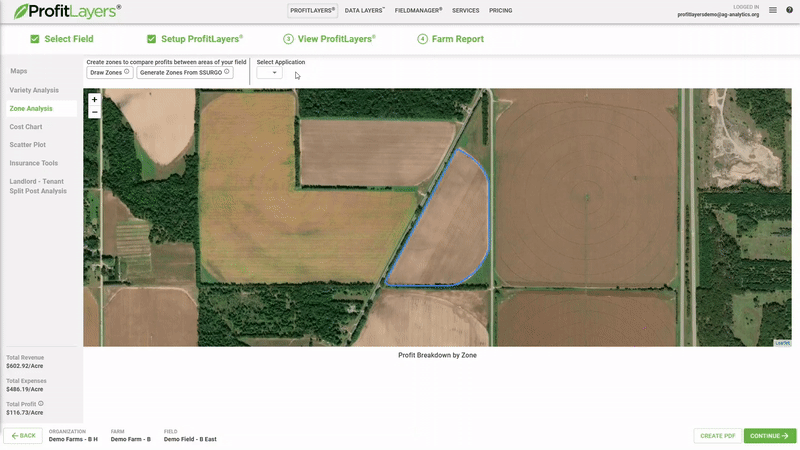800x450 pixels.
Task: Click Profit Breakdown by Zone heading
Action: [437, 355]
